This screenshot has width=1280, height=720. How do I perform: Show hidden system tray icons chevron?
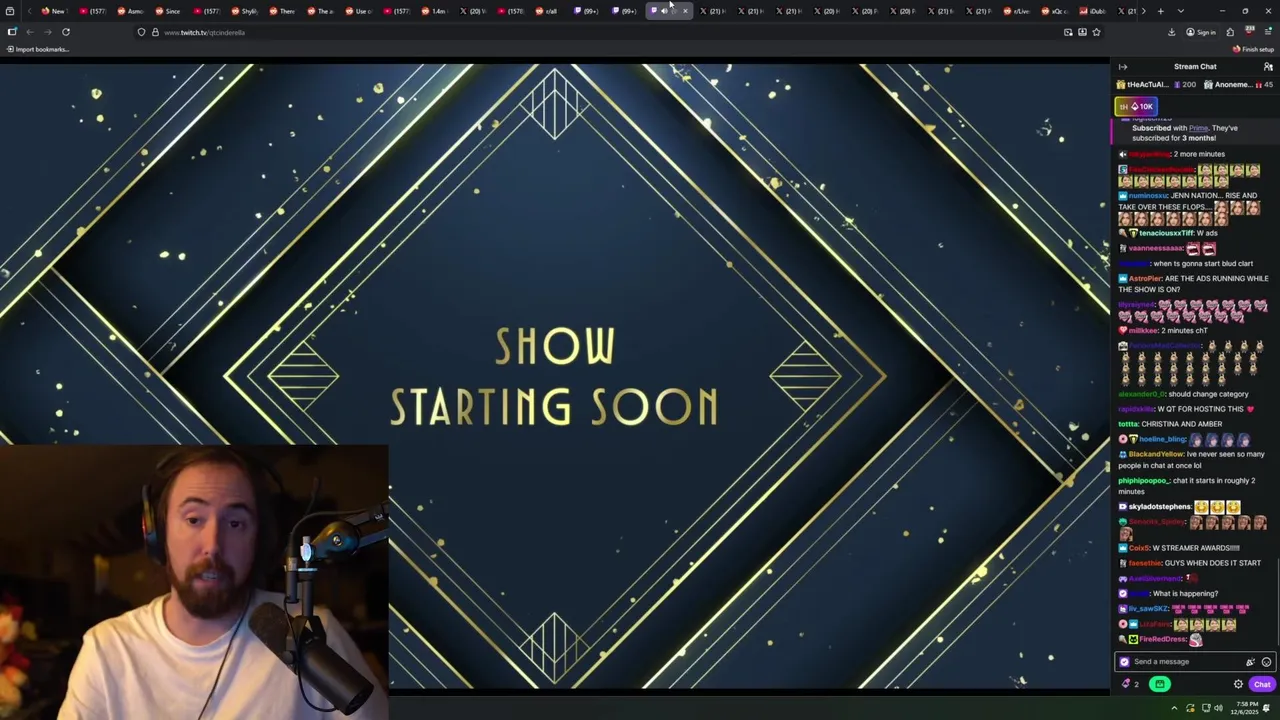click(x=1175, y=708)
